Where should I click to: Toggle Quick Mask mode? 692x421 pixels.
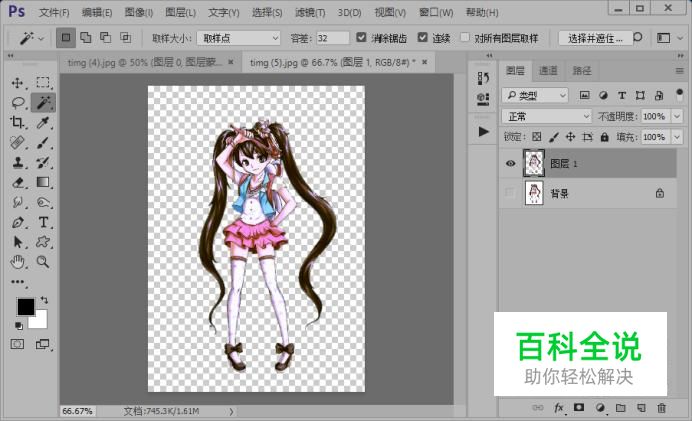tap(17, 344)
